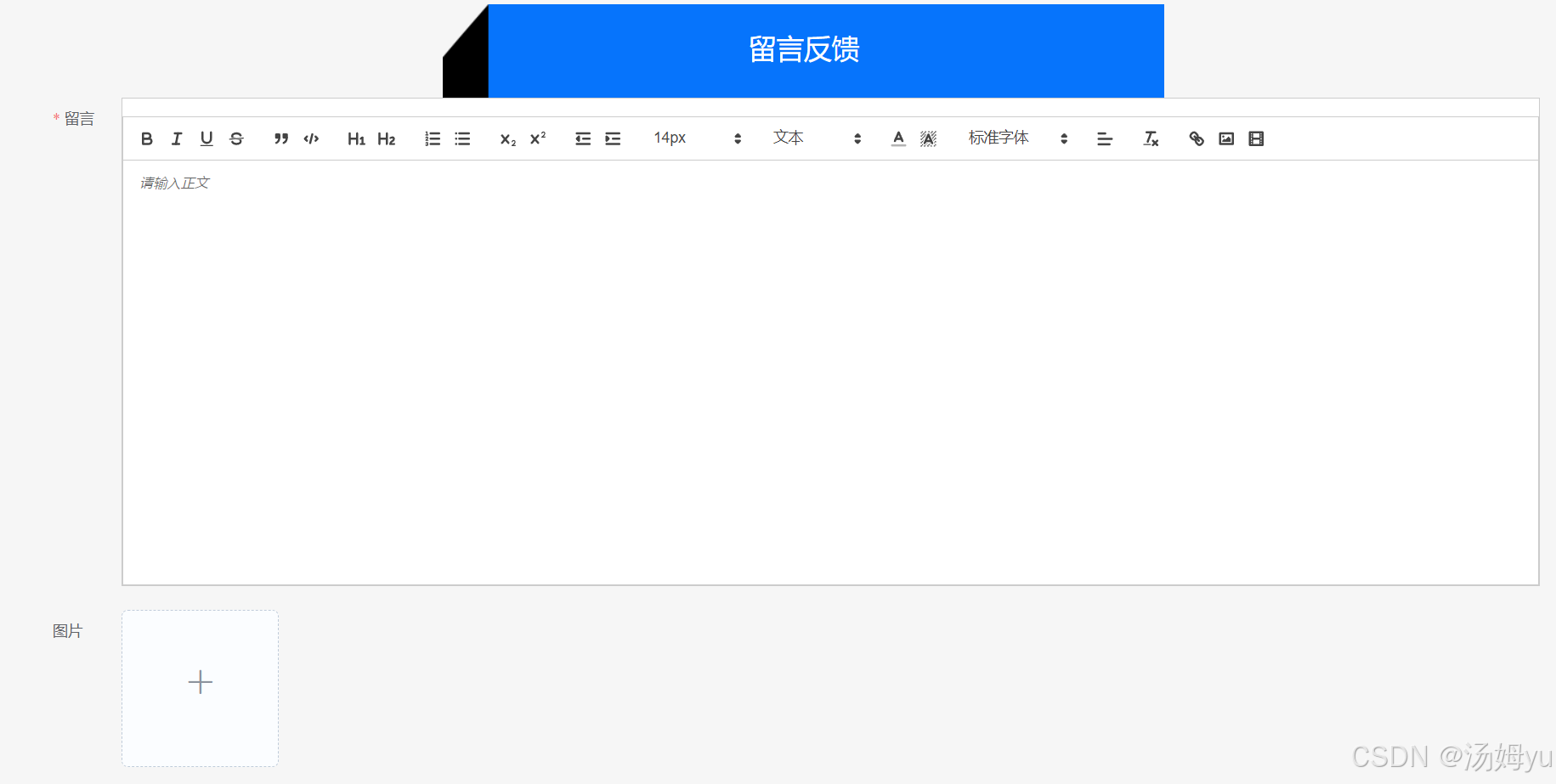
Task: Toggle underline formatting
Action: [x=207, y=138]
